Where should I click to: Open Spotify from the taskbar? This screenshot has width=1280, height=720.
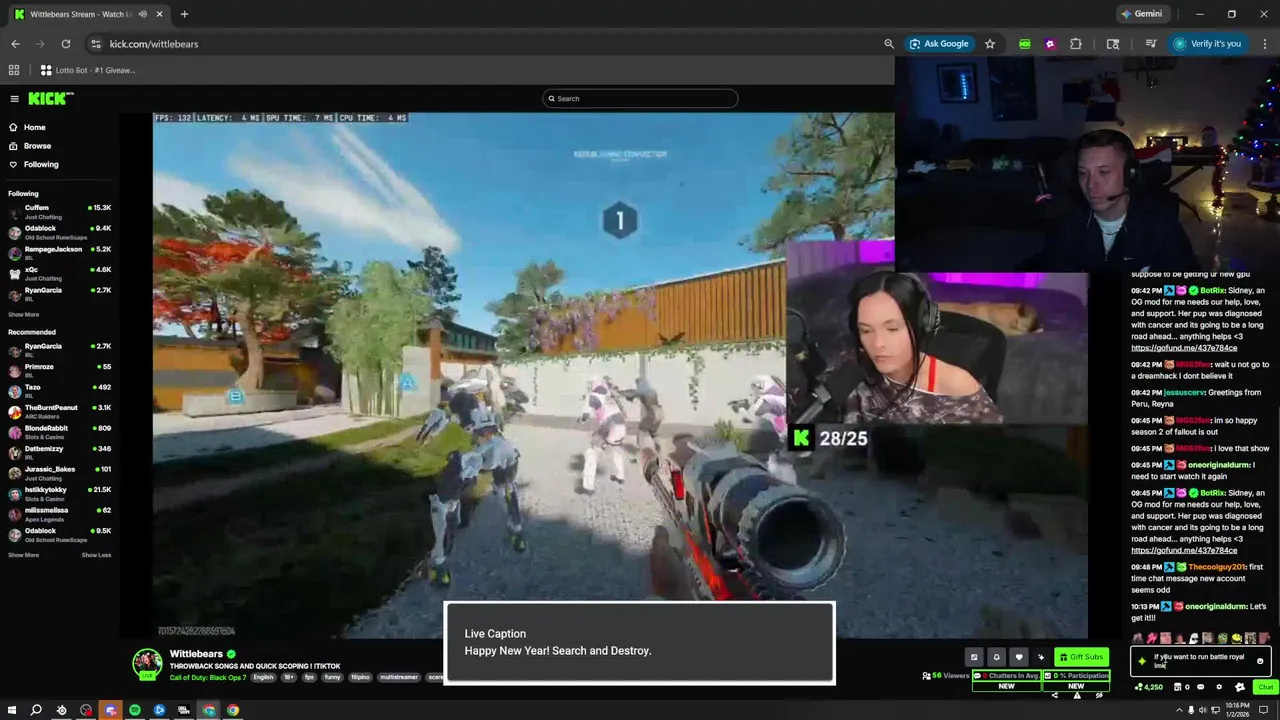(135, 710)
